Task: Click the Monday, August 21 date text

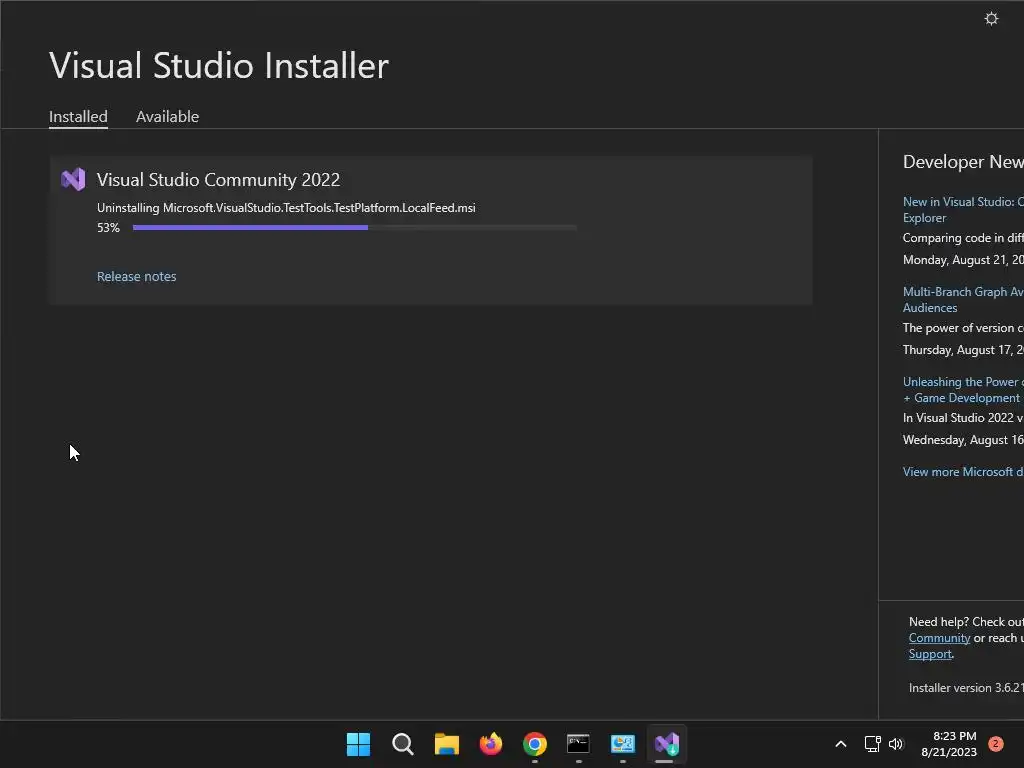Action: click(x=963, y=260)
